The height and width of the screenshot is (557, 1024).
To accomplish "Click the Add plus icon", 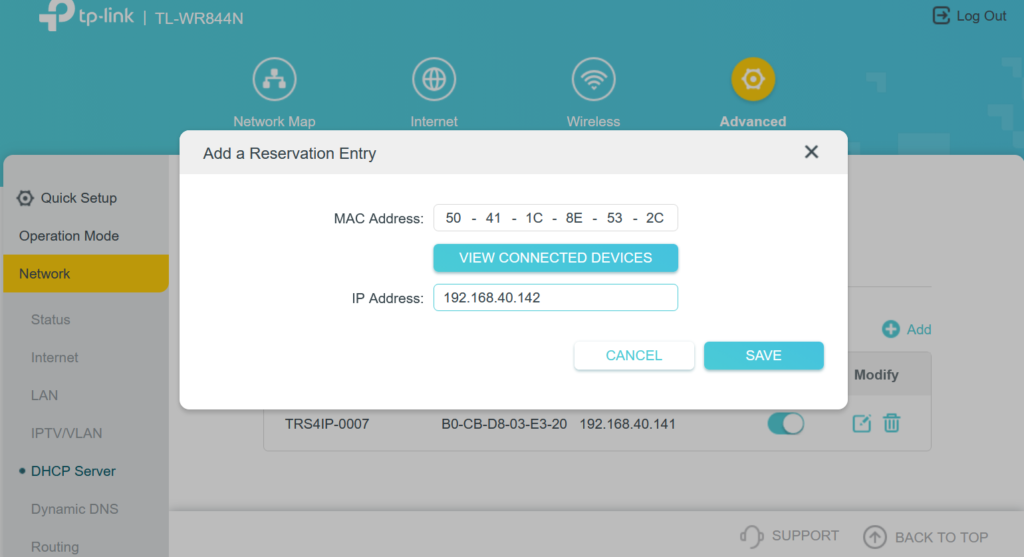I will [x=890, y=329].
